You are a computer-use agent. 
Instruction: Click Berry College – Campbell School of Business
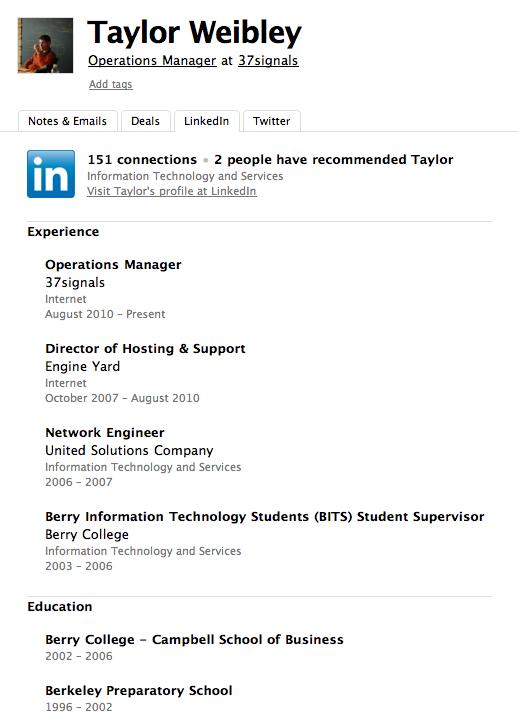[x=194, y=639]
